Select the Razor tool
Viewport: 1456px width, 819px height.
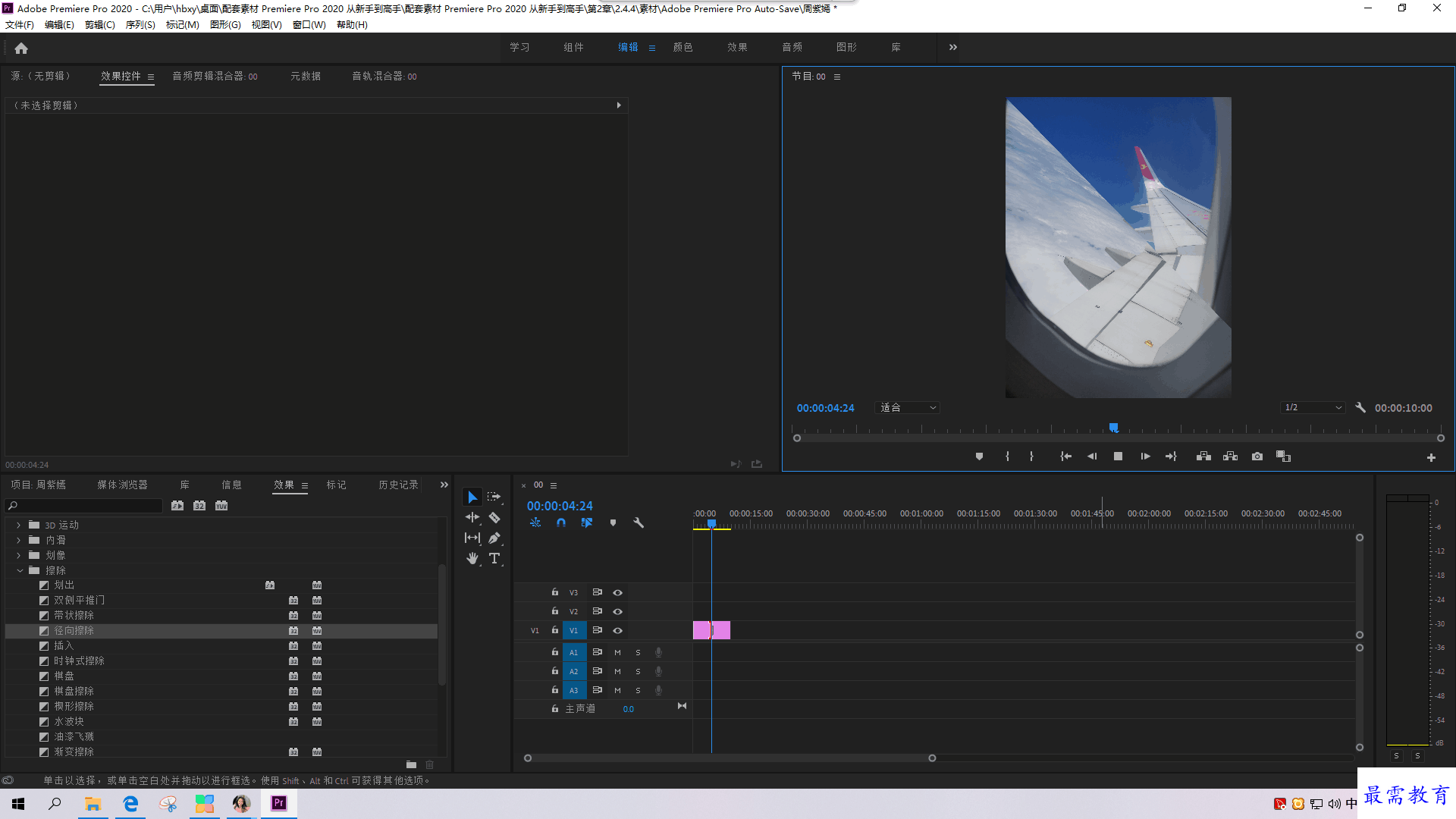tap(494, 518)
